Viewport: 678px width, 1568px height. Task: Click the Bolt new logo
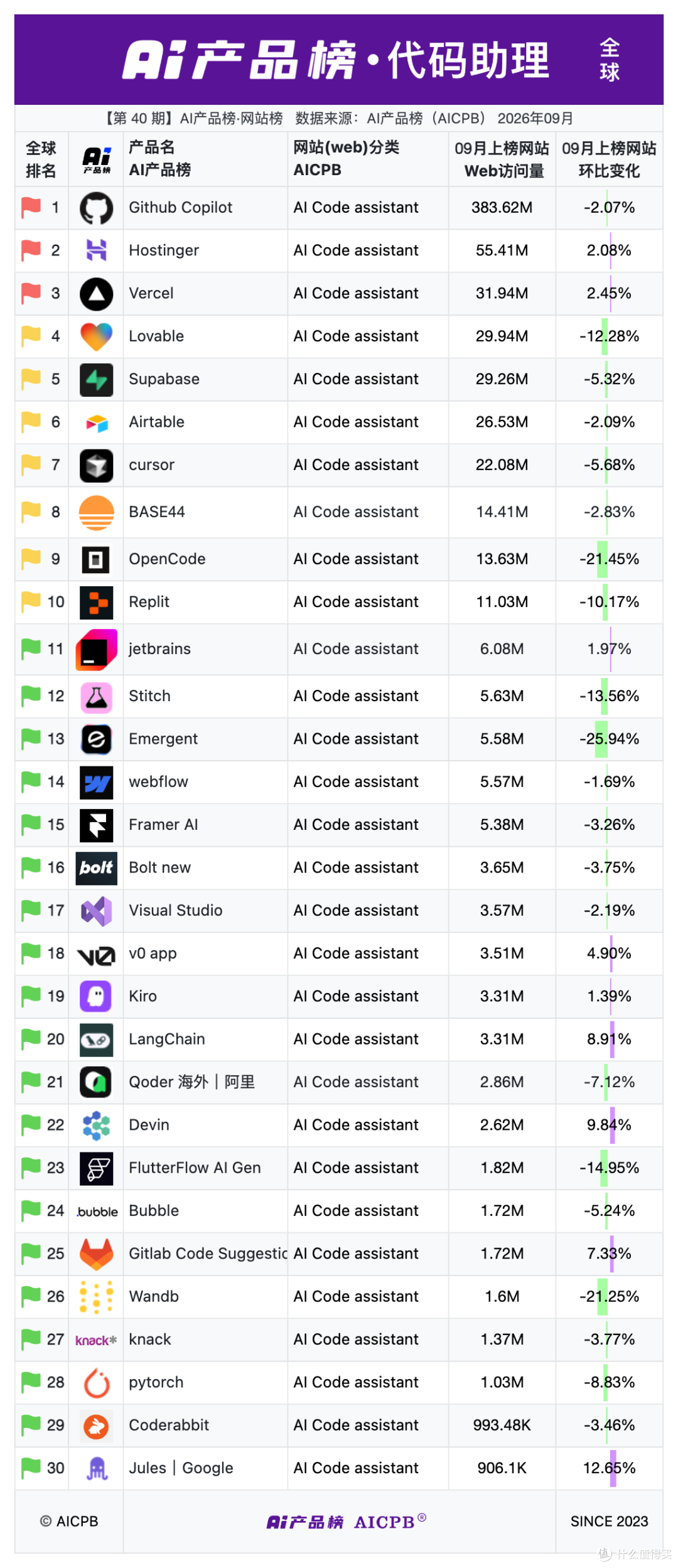96,868
